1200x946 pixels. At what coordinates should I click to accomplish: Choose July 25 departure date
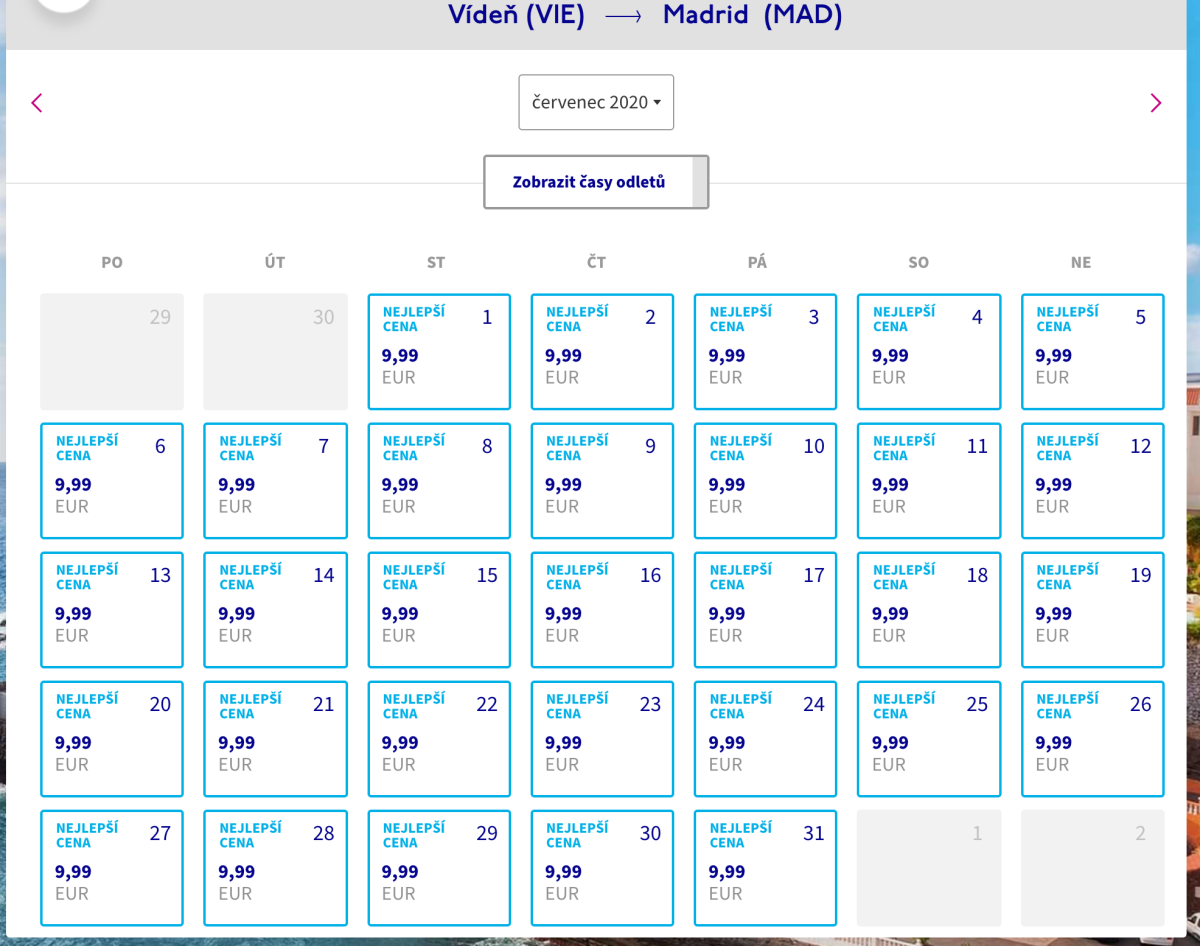(x=928, y=738)
